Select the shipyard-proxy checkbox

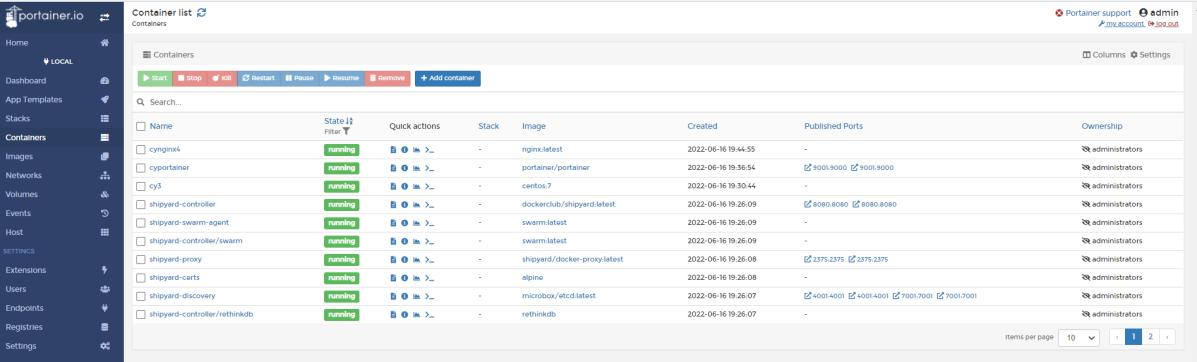click(x=140, y=260)
